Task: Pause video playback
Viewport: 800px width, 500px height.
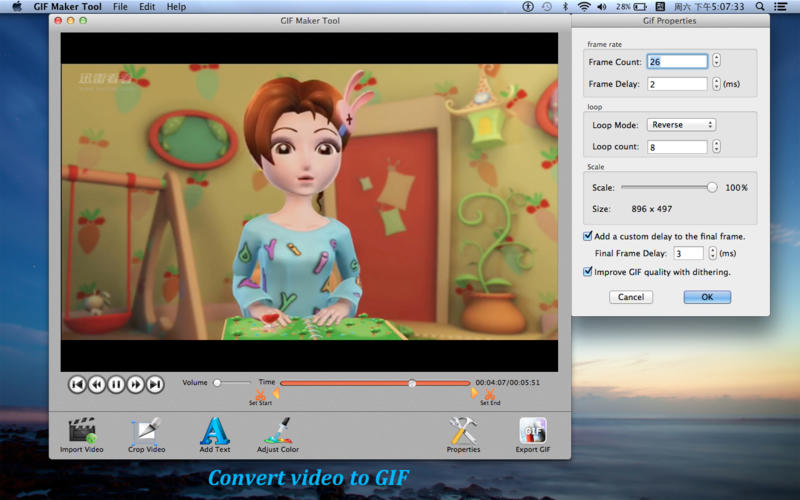Action: [116, 384]
